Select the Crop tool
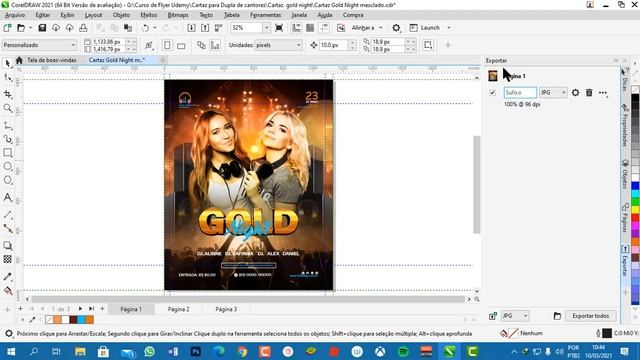This screenshot has width=640, height=360. pyautogui.click(x=7, y=94)
